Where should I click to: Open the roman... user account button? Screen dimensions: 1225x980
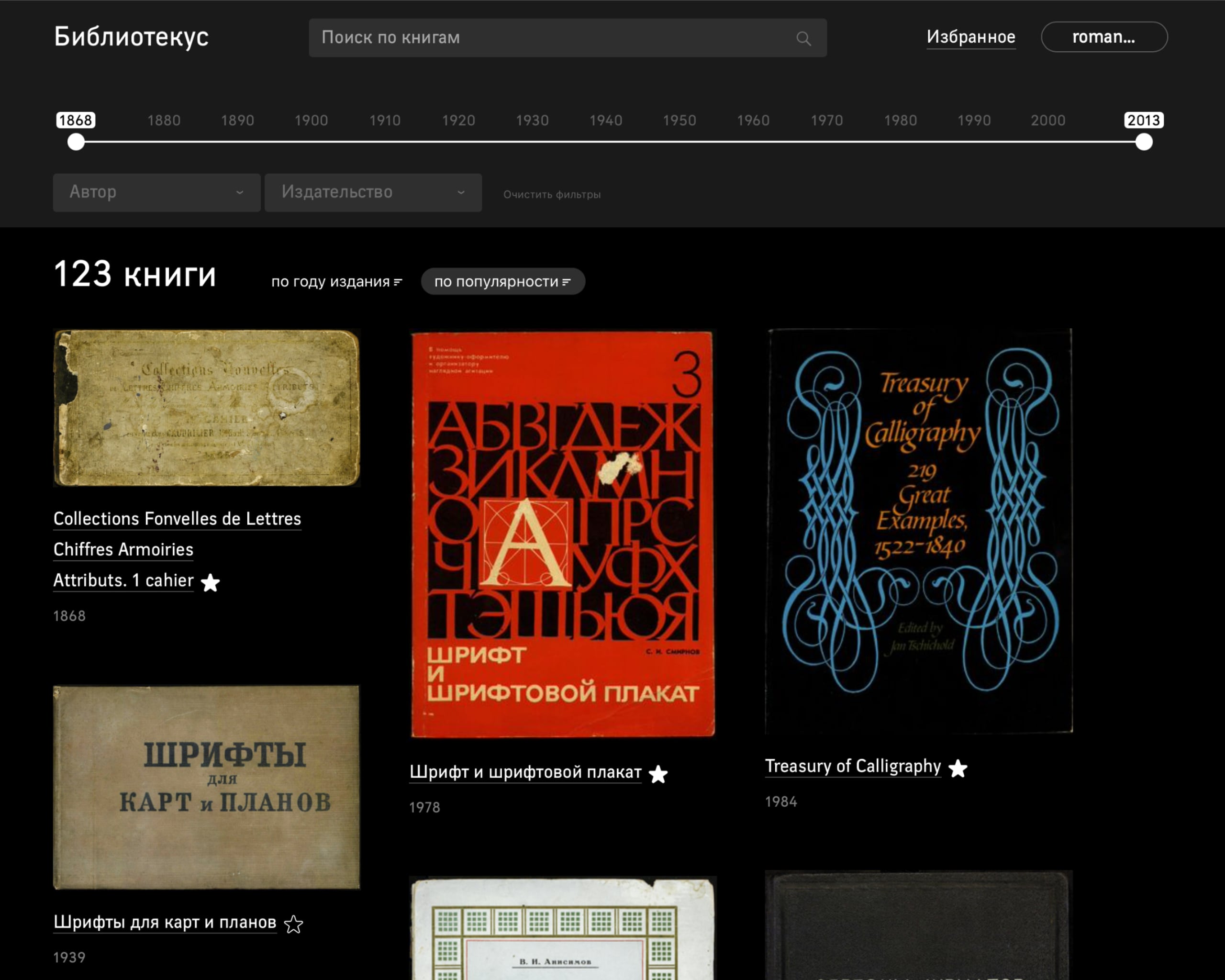1103,37
